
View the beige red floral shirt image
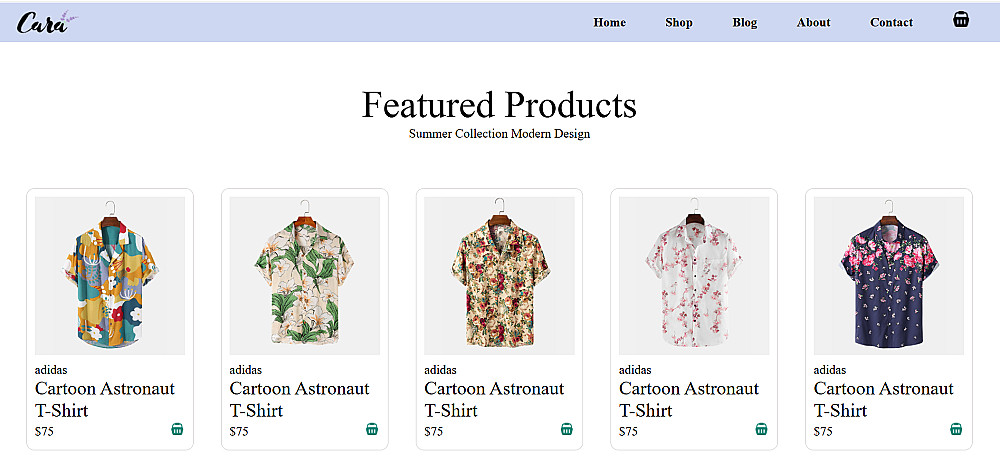(x=499, y=275)
